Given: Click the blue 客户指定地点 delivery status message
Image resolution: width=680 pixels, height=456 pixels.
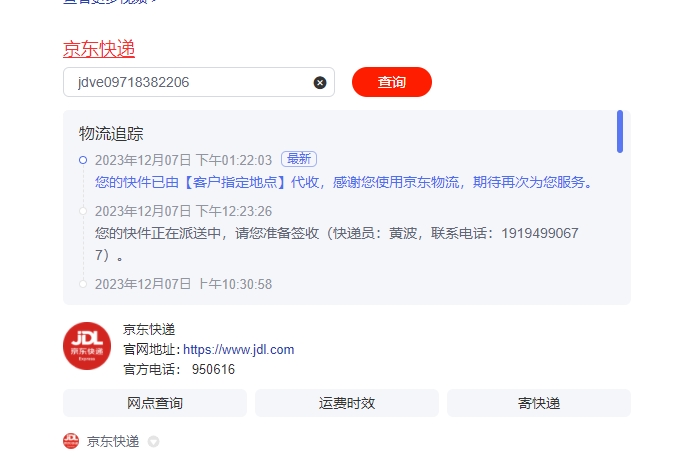Looking at the screenshot, I should (x=344, y=182).
